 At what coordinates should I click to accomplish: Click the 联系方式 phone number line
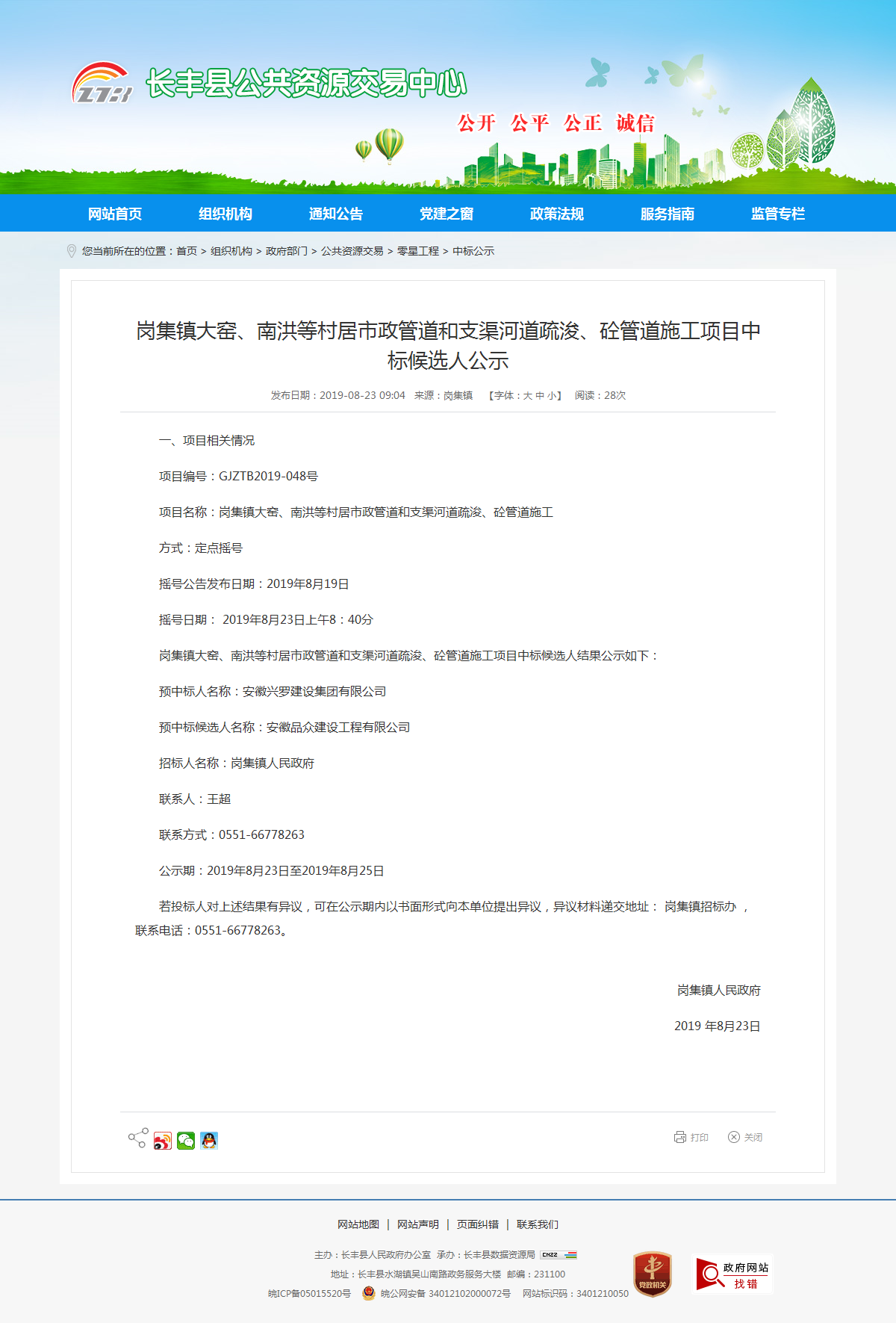[x=231, y=835]
